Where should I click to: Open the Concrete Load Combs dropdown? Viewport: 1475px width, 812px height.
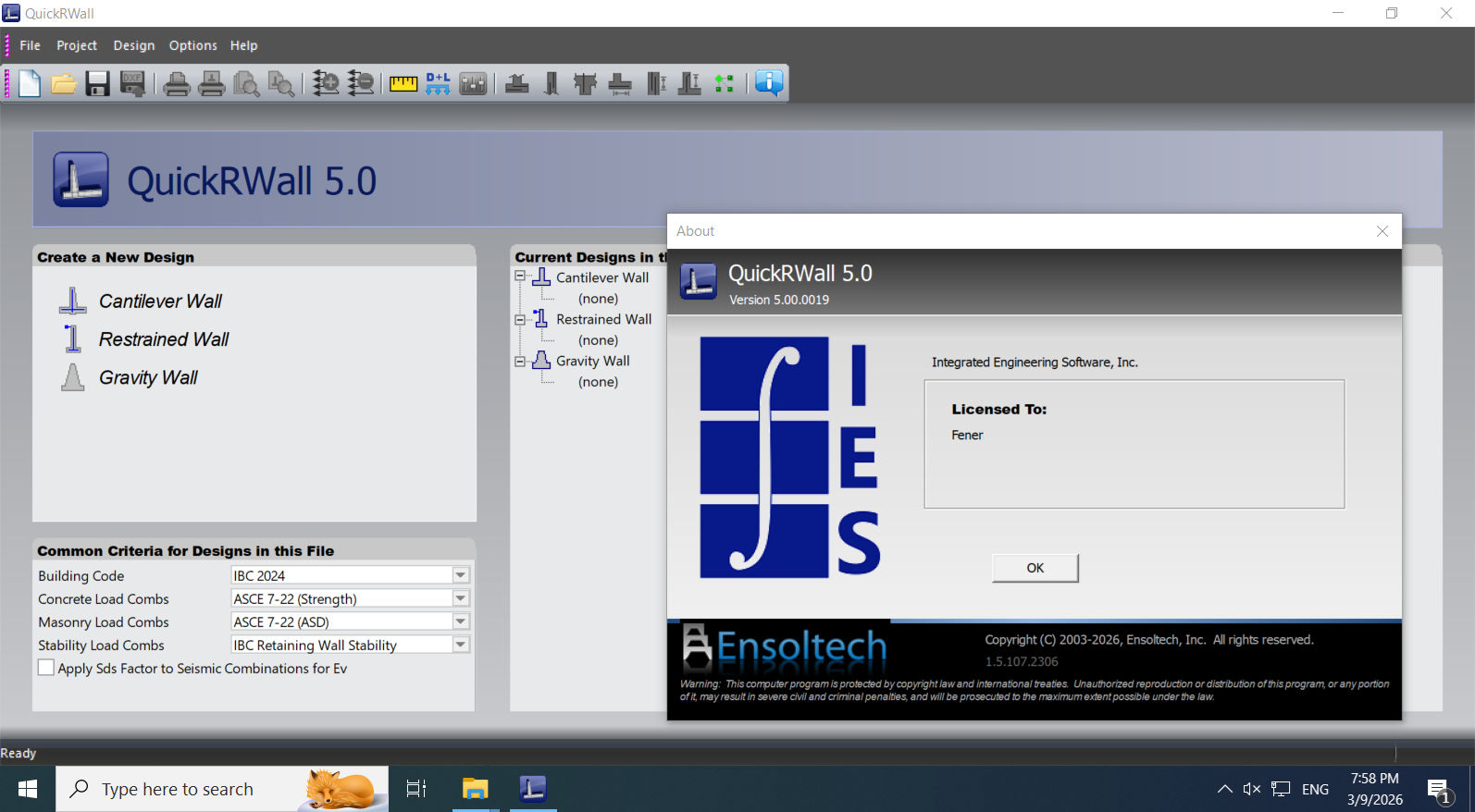pyautogui.click(x=460, y=598)
